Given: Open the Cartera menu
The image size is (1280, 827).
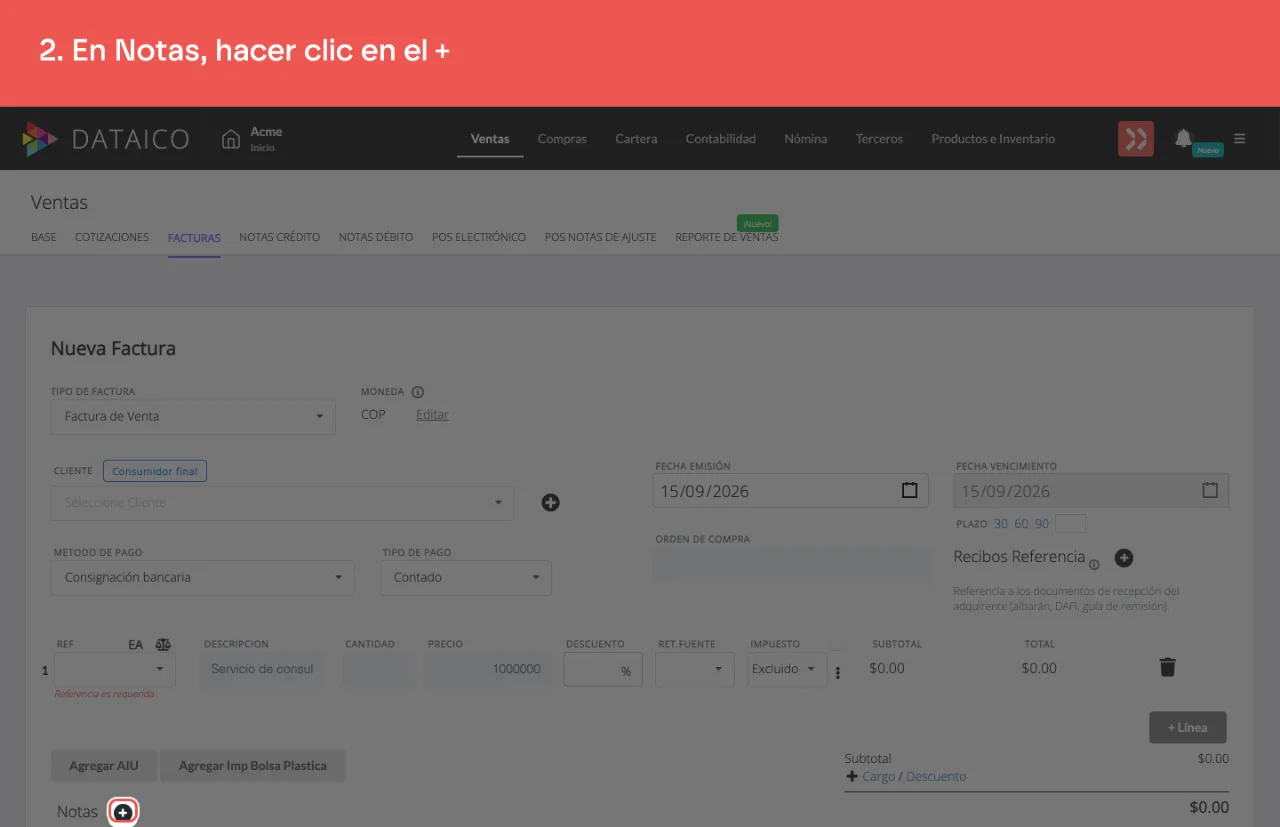Looking at the screenshot, I should click(x=636, y=139).
